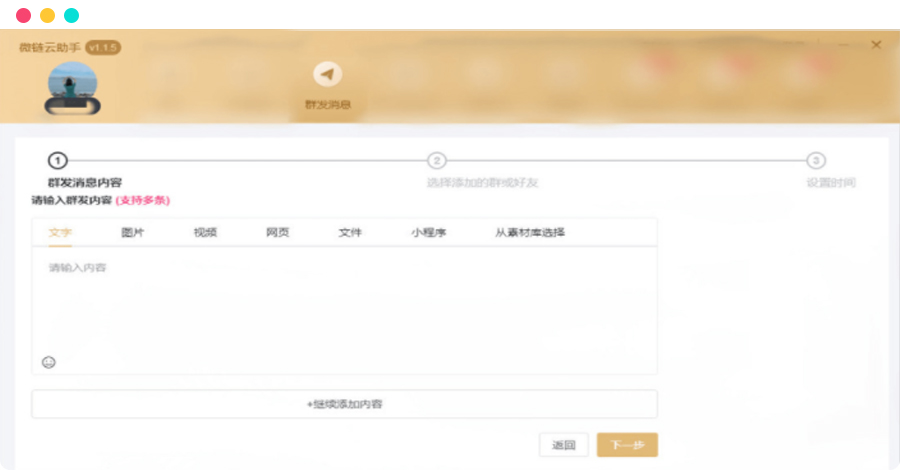Select the 网页 tab

[278, 232]
